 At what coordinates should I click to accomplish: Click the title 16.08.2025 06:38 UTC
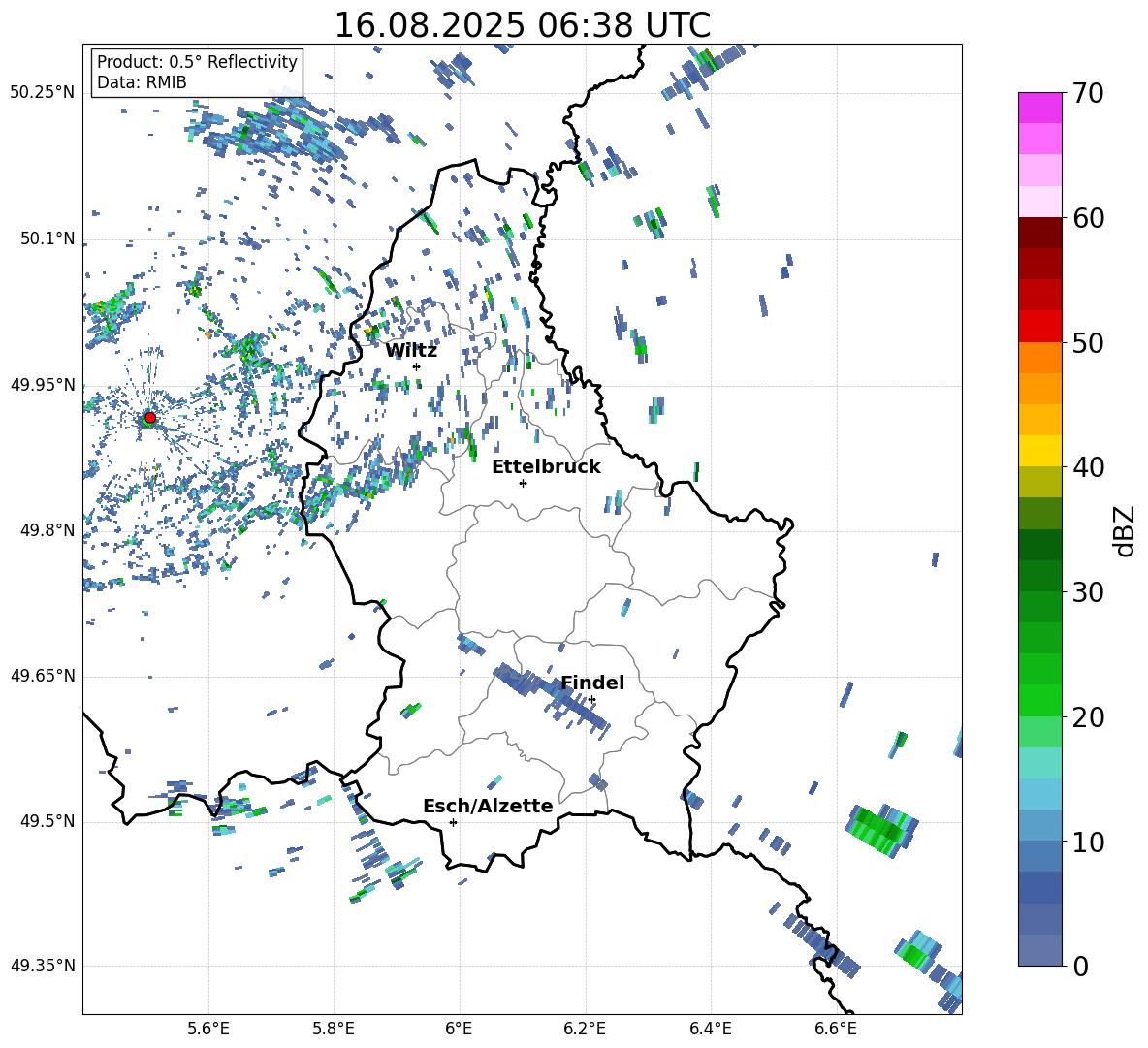pos(522,25)
